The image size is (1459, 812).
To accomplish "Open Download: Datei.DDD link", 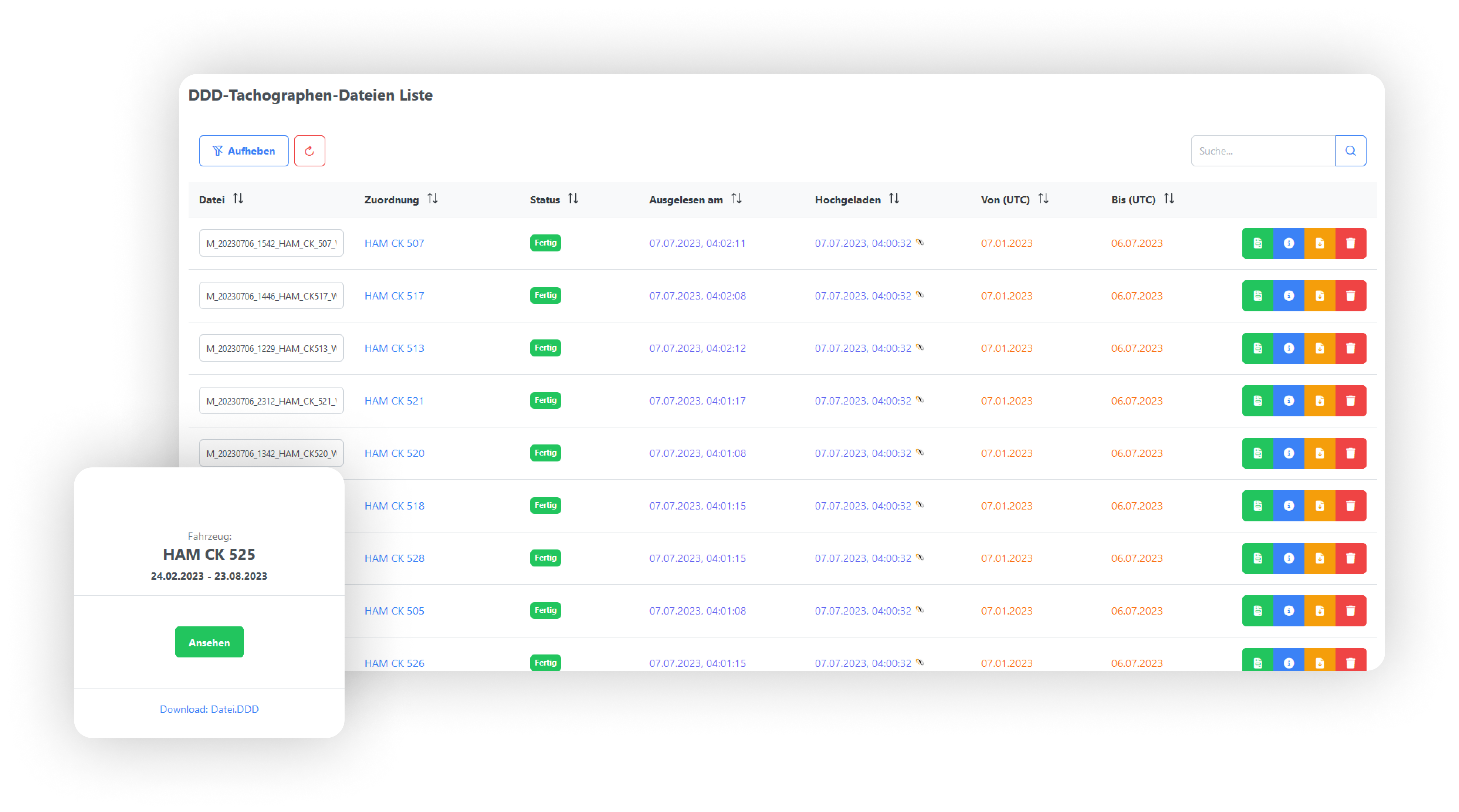I will [x=209, y=709].
